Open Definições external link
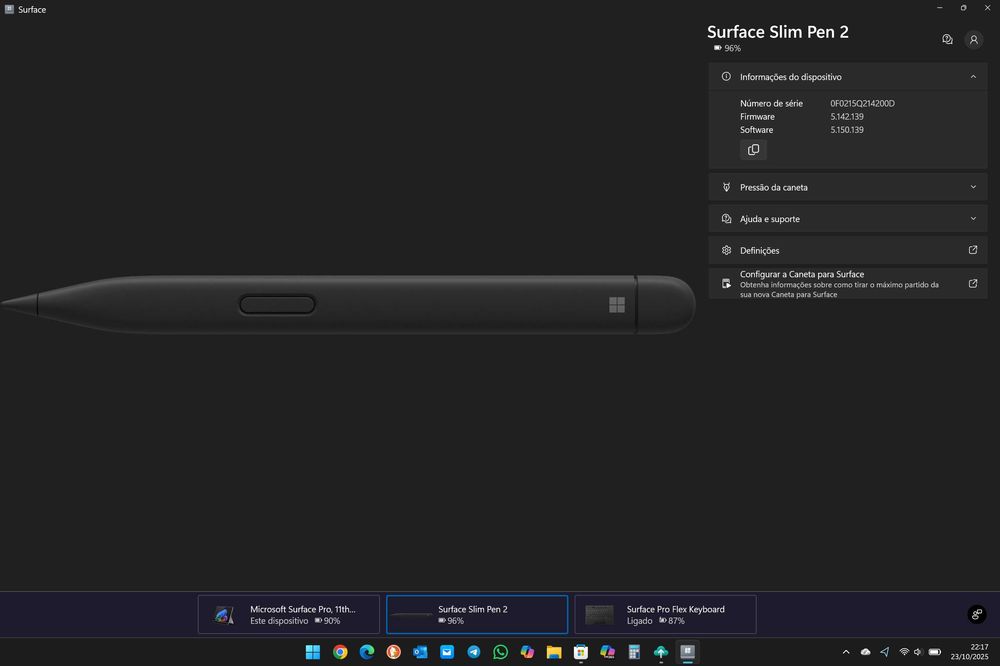 point(848,250)
